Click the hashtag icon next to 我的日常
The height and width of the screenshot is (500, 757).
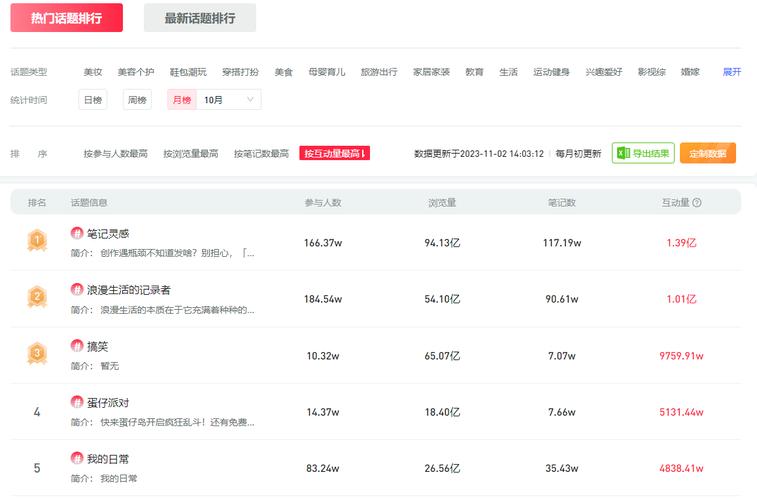tap(77, 458)
